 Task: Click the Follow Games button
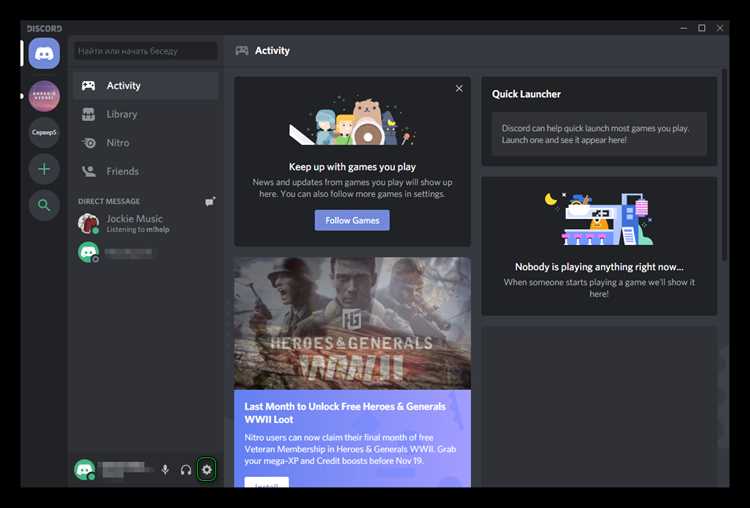[x=352, y=220]
